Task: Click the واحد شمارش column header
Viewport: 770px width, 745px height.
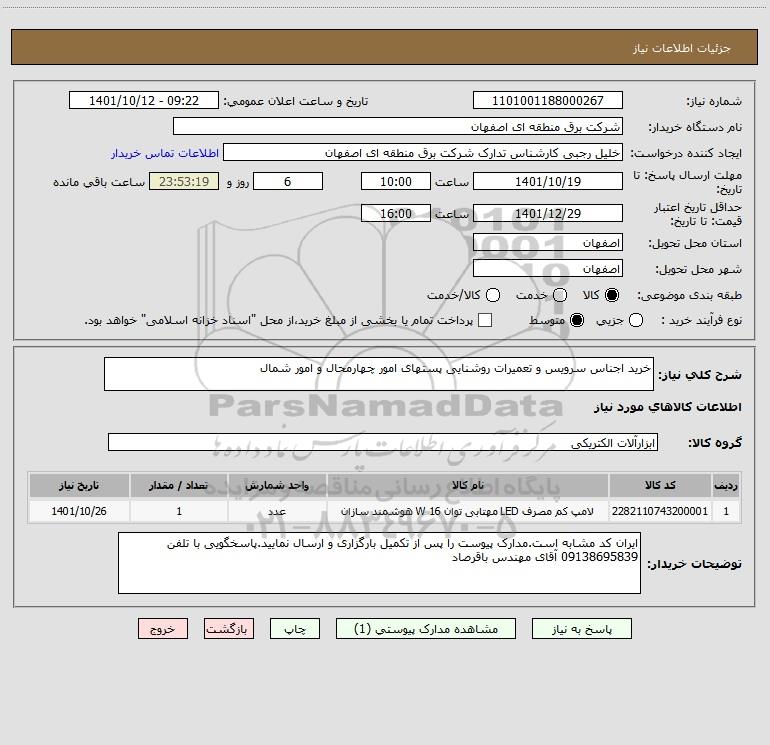Action: coord(277,486)
